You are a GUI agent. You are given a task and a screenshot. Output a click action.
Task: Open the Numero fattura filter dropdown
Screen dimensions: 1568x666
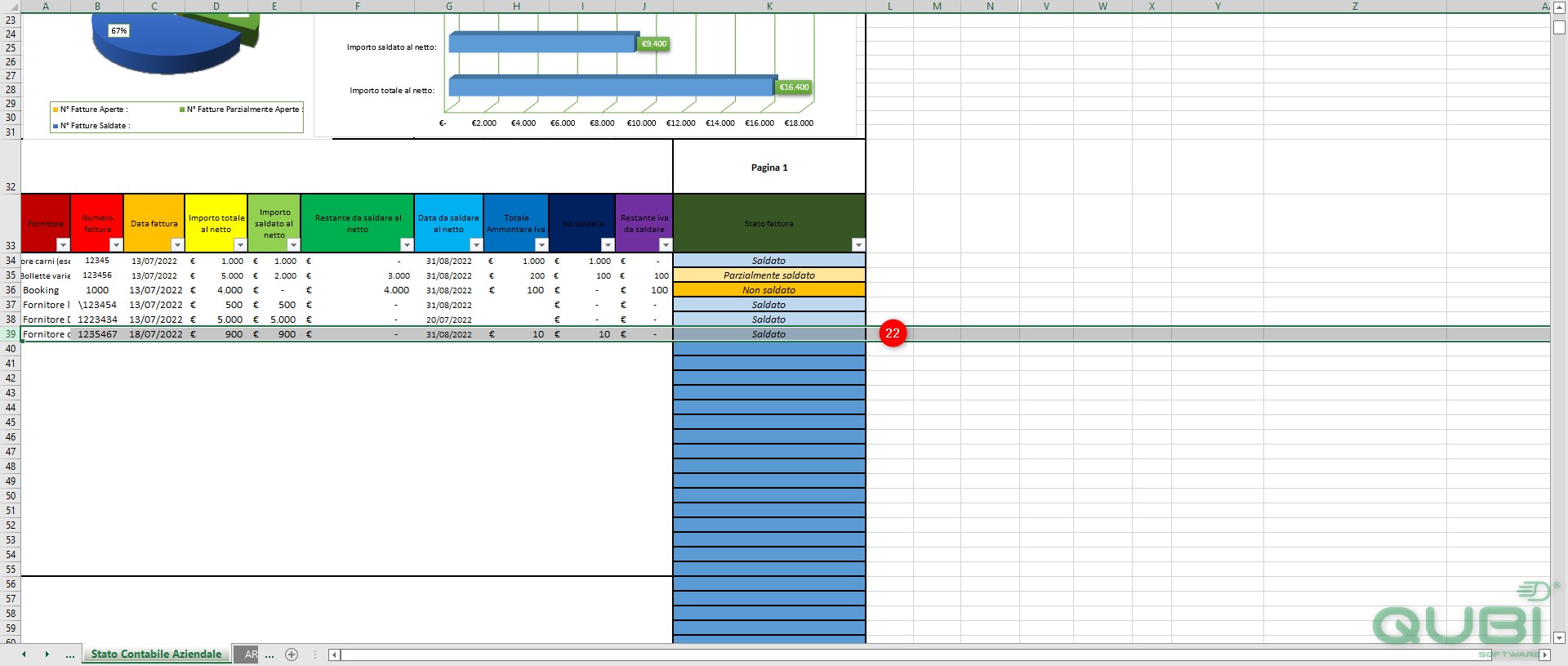[116, 245]
